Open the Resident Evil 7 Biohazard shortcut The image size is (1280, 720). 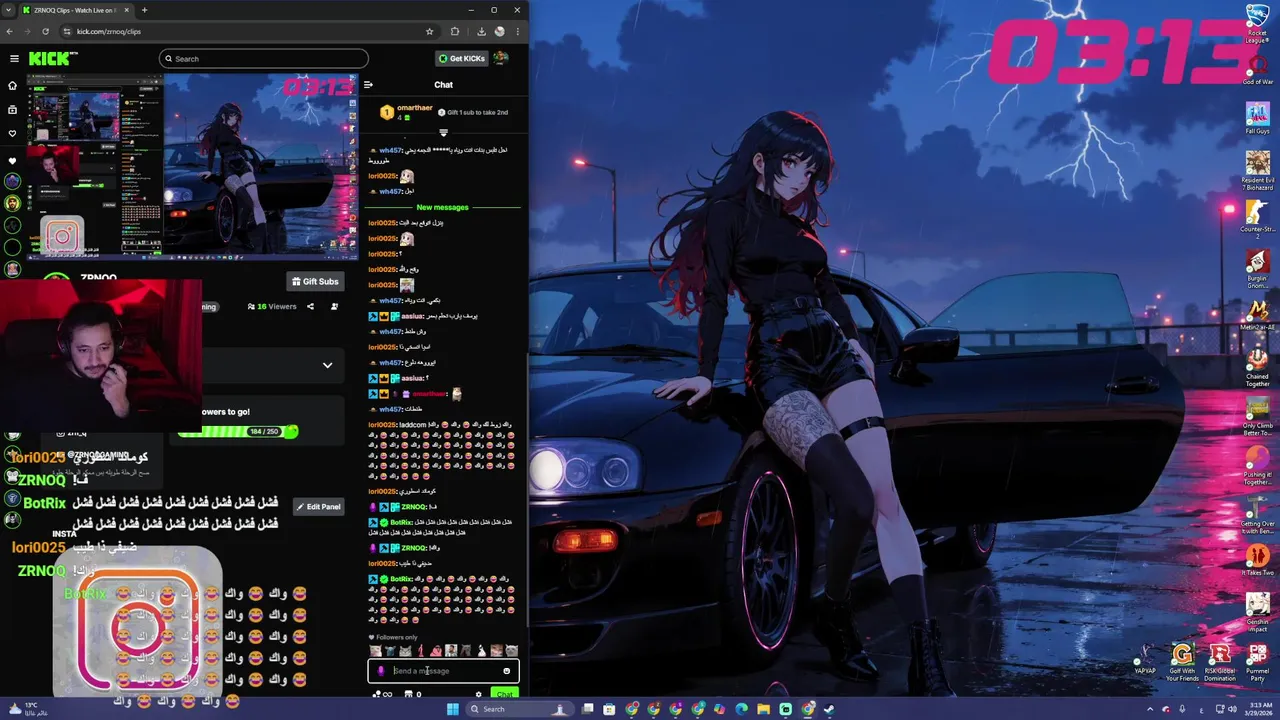pos(1257,170)
